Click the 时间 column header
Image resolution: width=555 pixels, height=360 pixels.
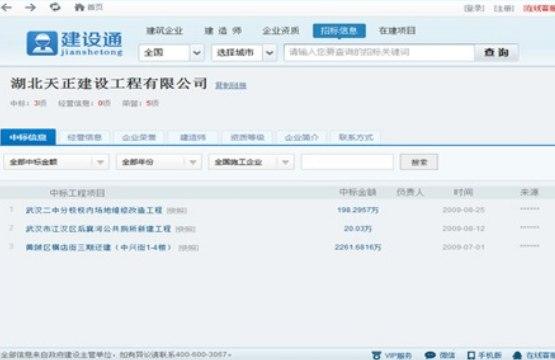coord(463,192)
